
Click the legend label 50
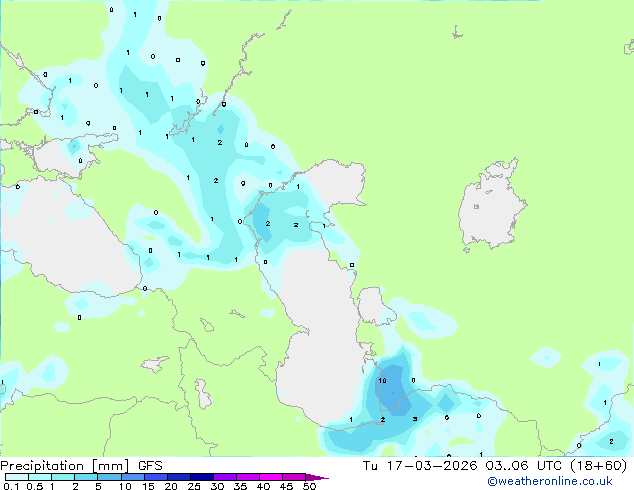coord(309,486)
